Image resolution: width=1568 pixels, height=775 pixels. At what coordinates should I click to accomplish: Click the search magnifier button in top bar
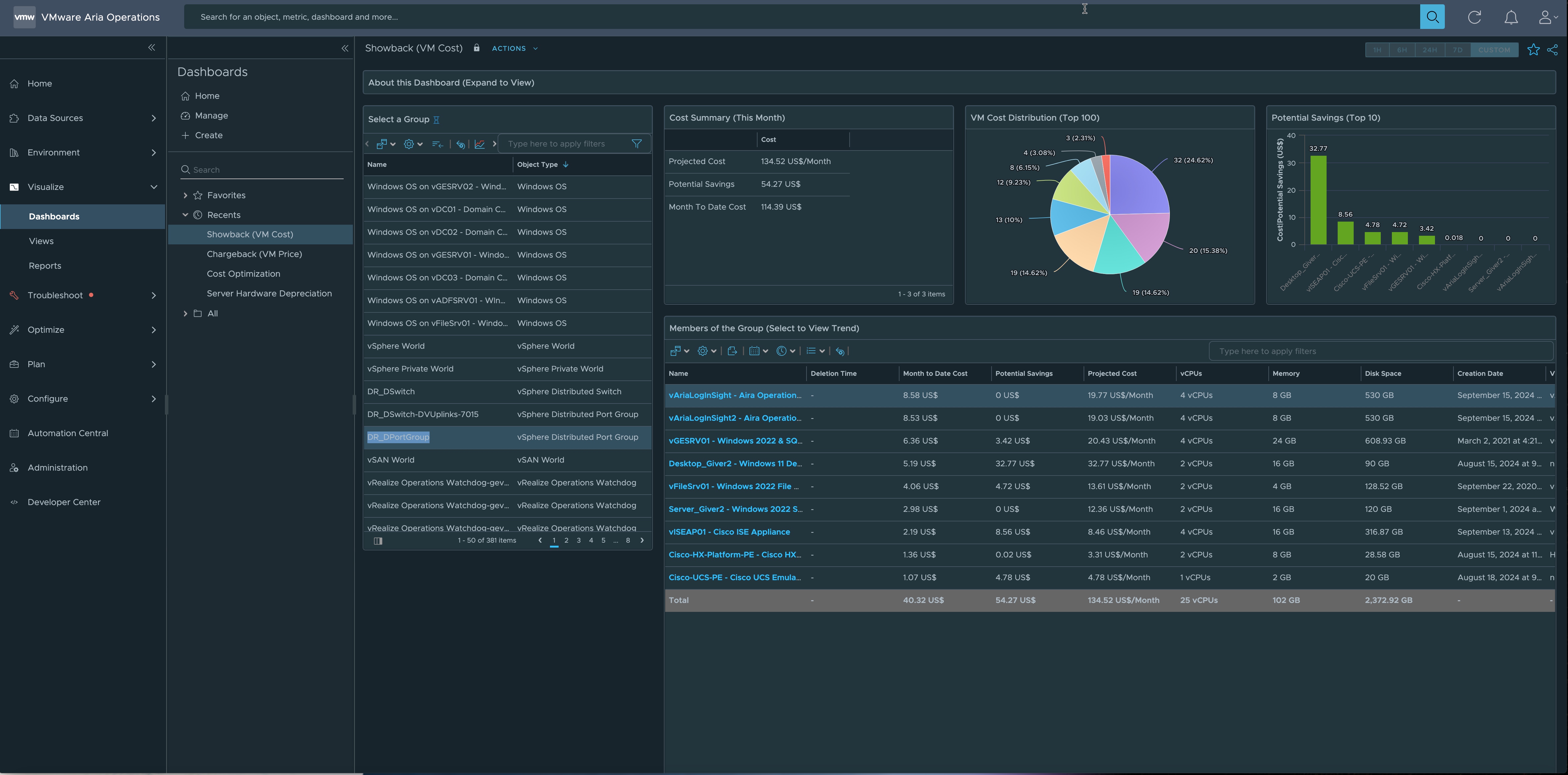coord(1432,16)
